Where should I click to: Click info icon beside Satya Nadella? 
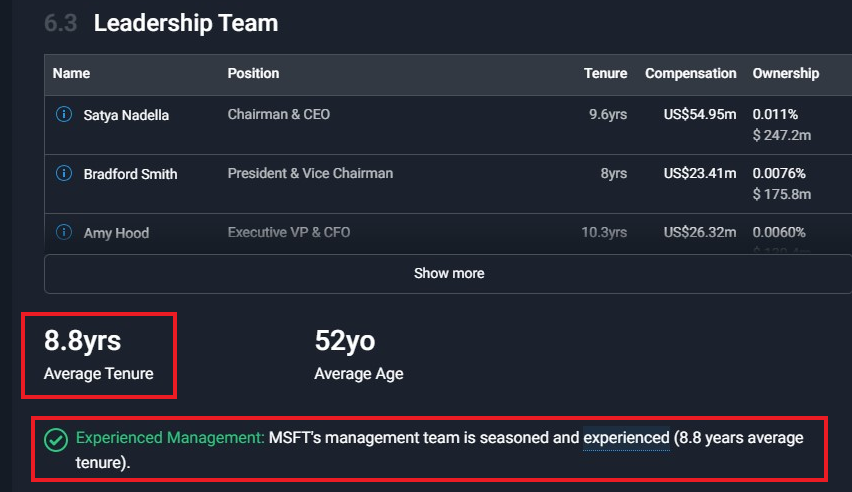tap(64, 115)
